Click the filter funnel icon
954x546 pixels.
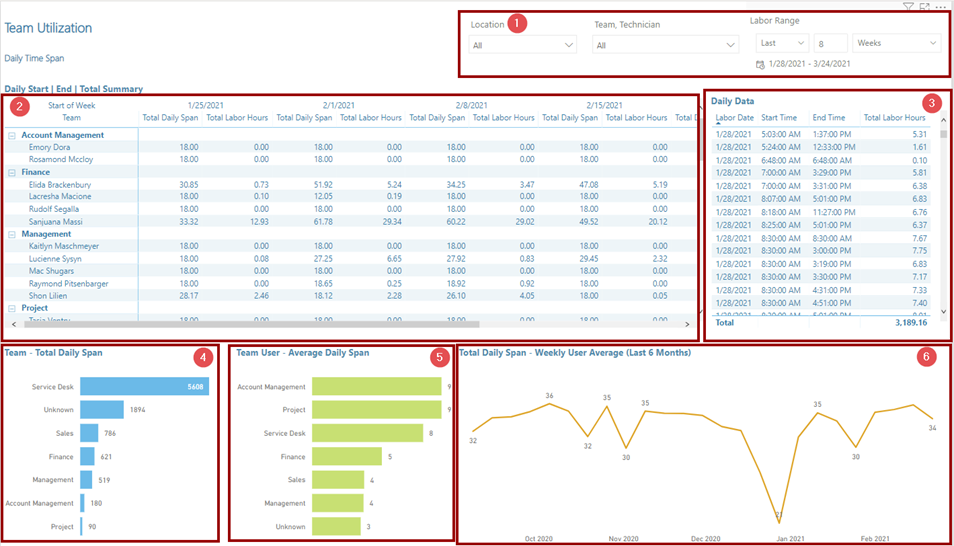(x=907, y=7)
